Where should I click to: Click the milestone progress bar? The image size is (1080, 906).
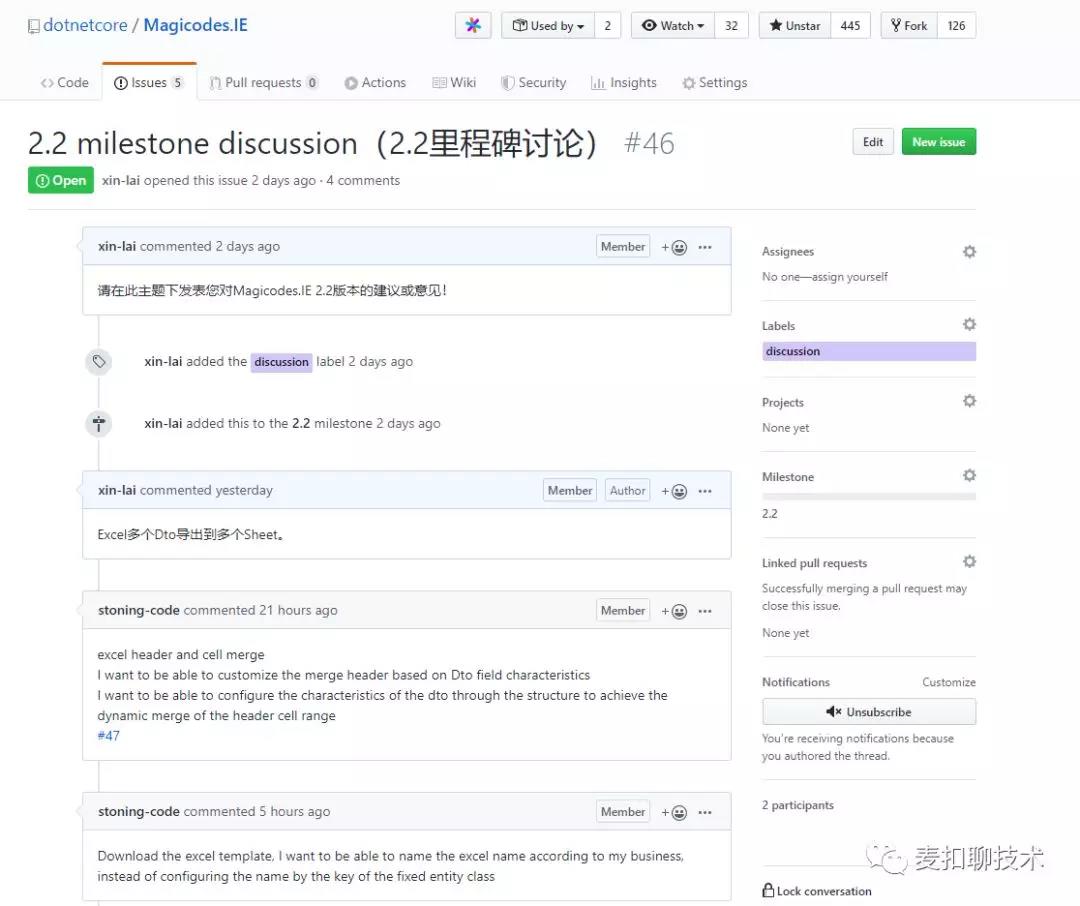point(869,496)
